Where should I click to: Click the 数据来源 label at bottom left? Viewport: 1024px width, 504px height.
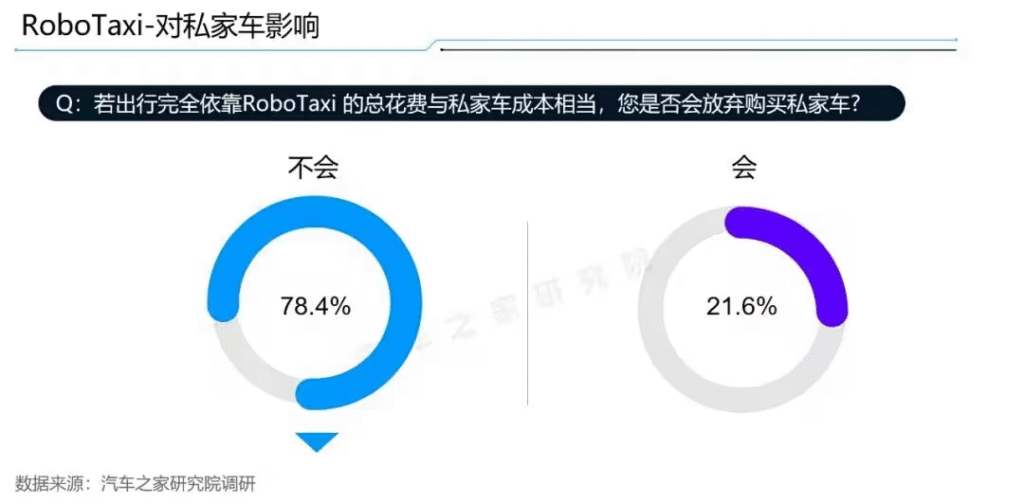click(40, 484)
